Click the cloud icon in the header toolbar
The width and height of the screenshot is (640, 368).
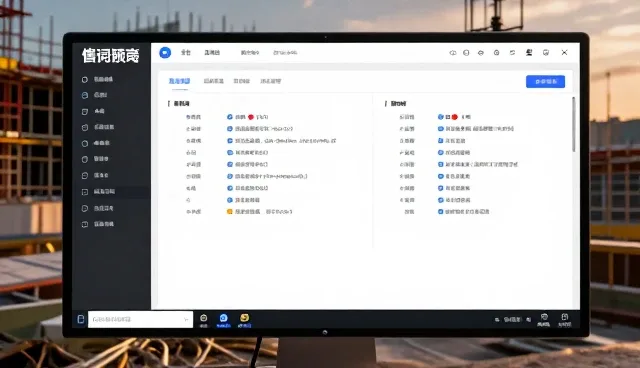click(453, 53)
